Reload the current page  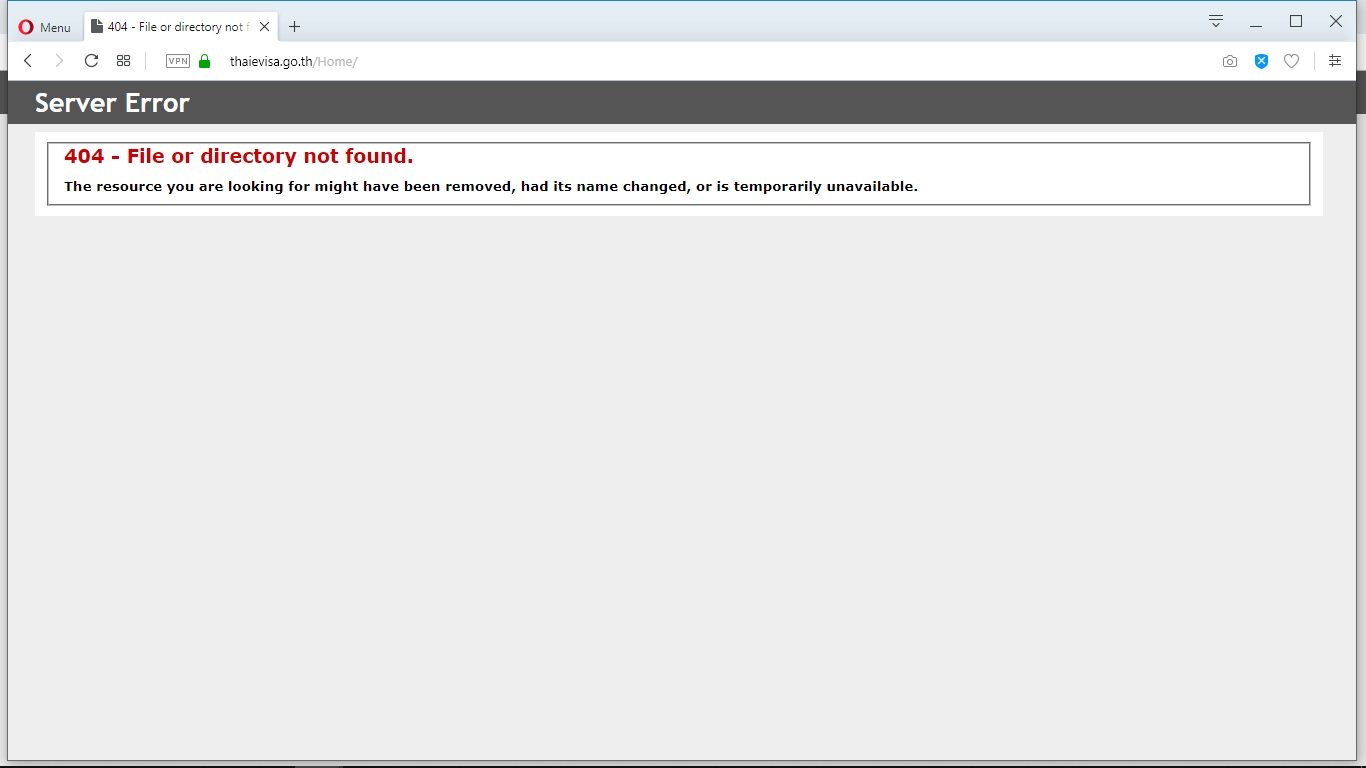pyautogui.click(x=91, y=61)
